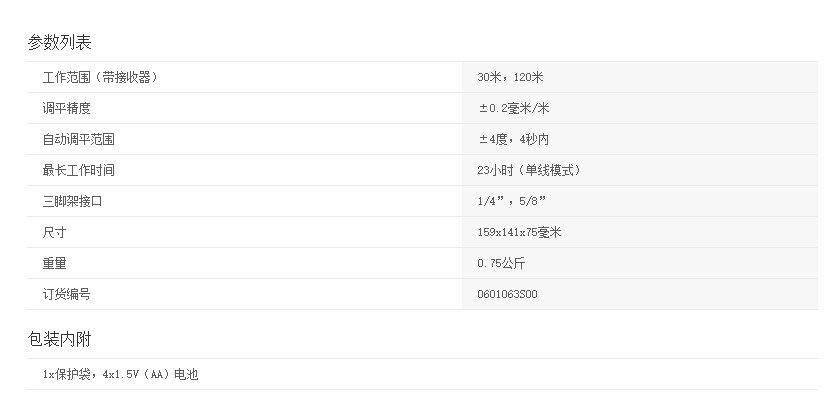Select the 三脚架接口 row label
Viewport: 831px width, 396px height.
72,201
